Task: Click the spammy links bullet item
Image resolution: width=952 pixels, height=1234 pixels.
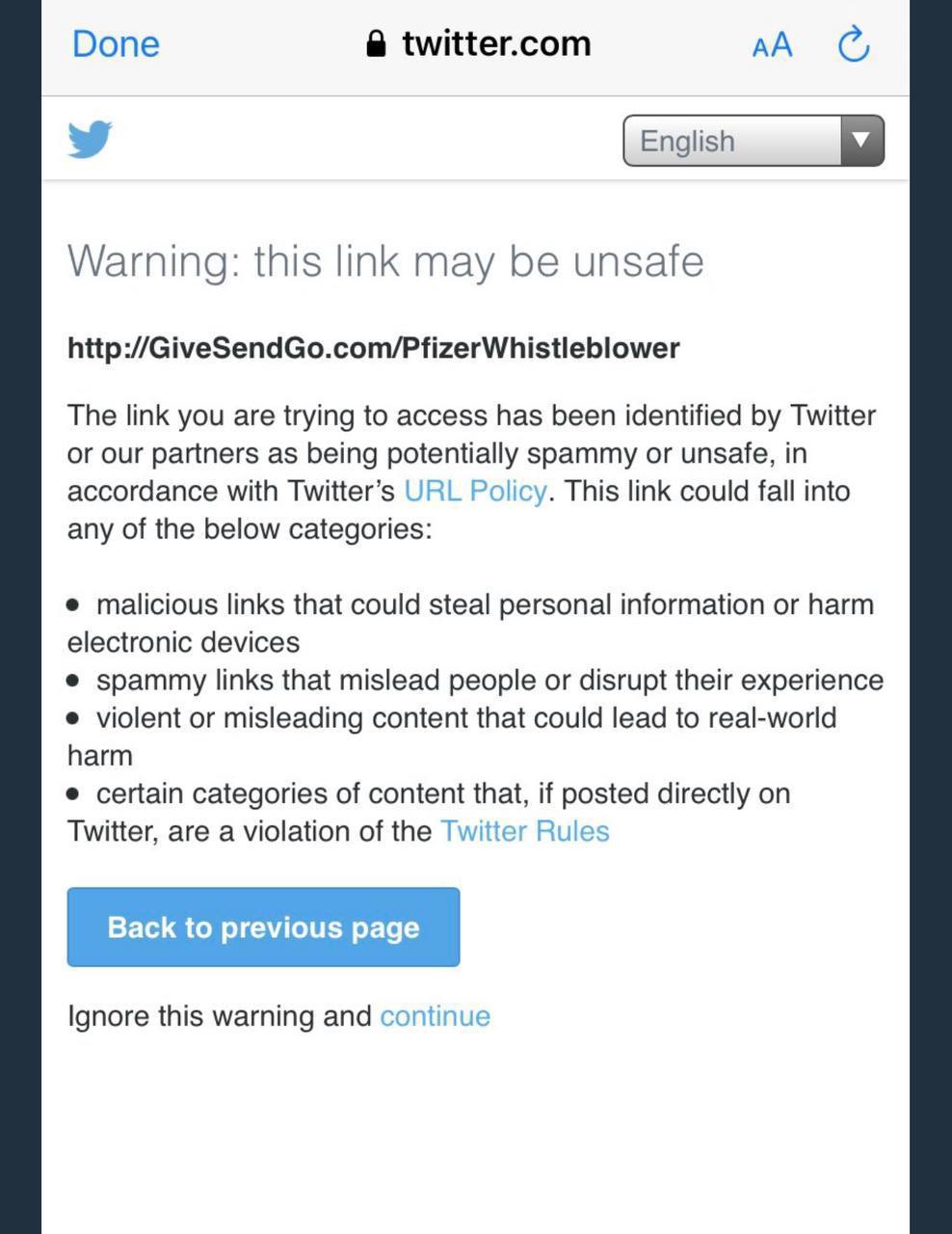Action: pos(475,680)
